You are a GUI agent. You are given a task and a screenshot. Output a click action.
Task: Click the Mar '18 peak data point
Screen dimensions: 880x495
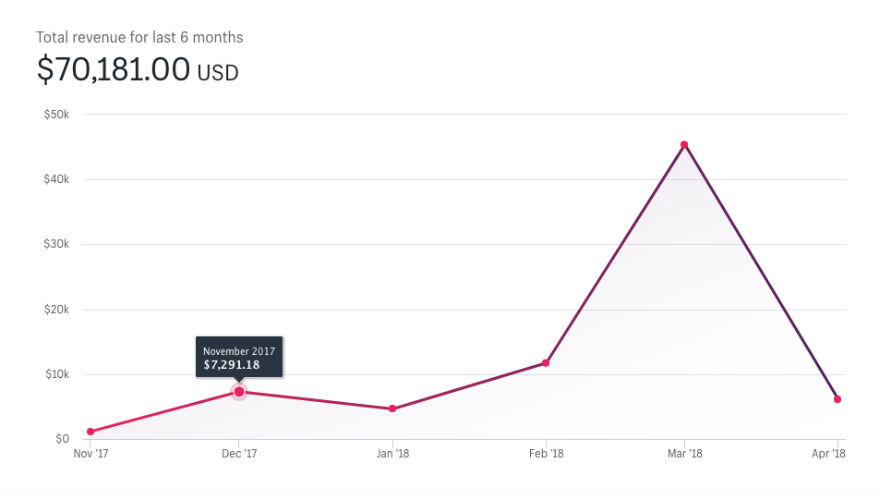(684, 145)
